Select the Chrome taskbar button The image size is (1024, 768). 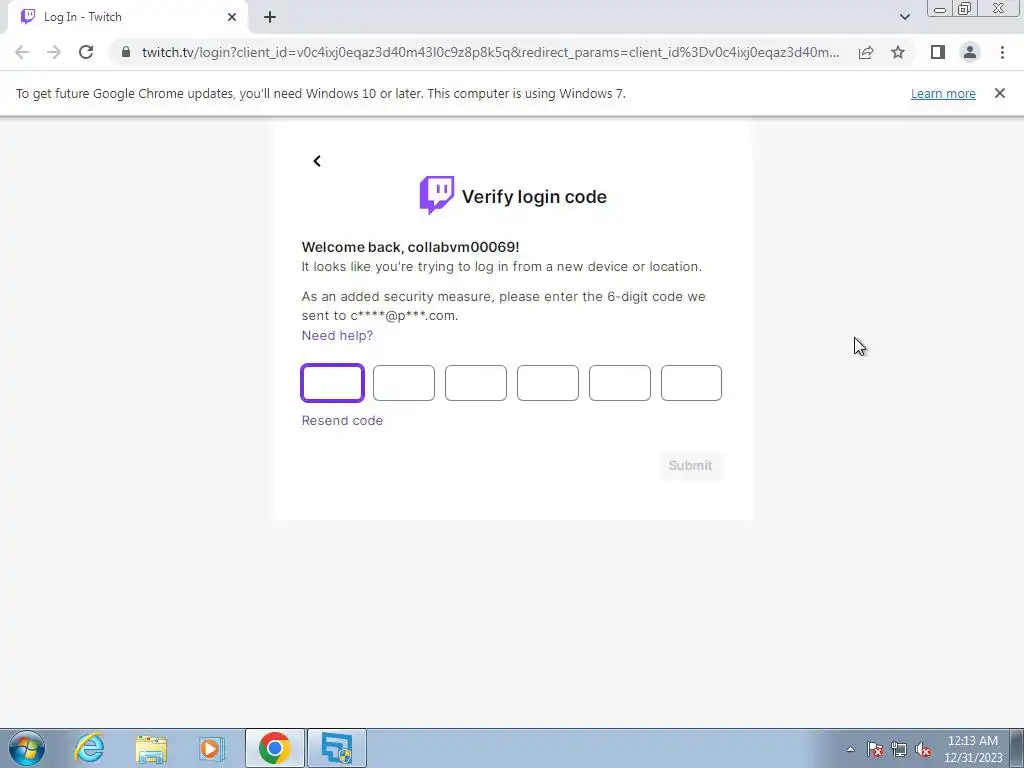[x=275, y=748]
